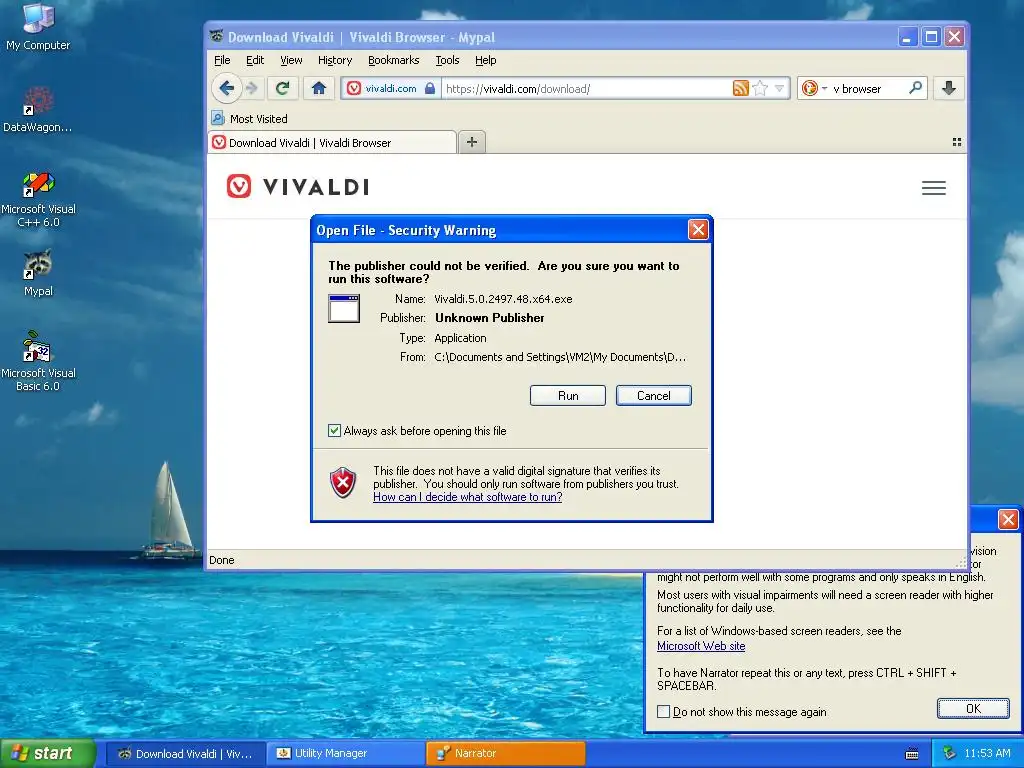
Task: Open the File menu
Action: (222, 60)
